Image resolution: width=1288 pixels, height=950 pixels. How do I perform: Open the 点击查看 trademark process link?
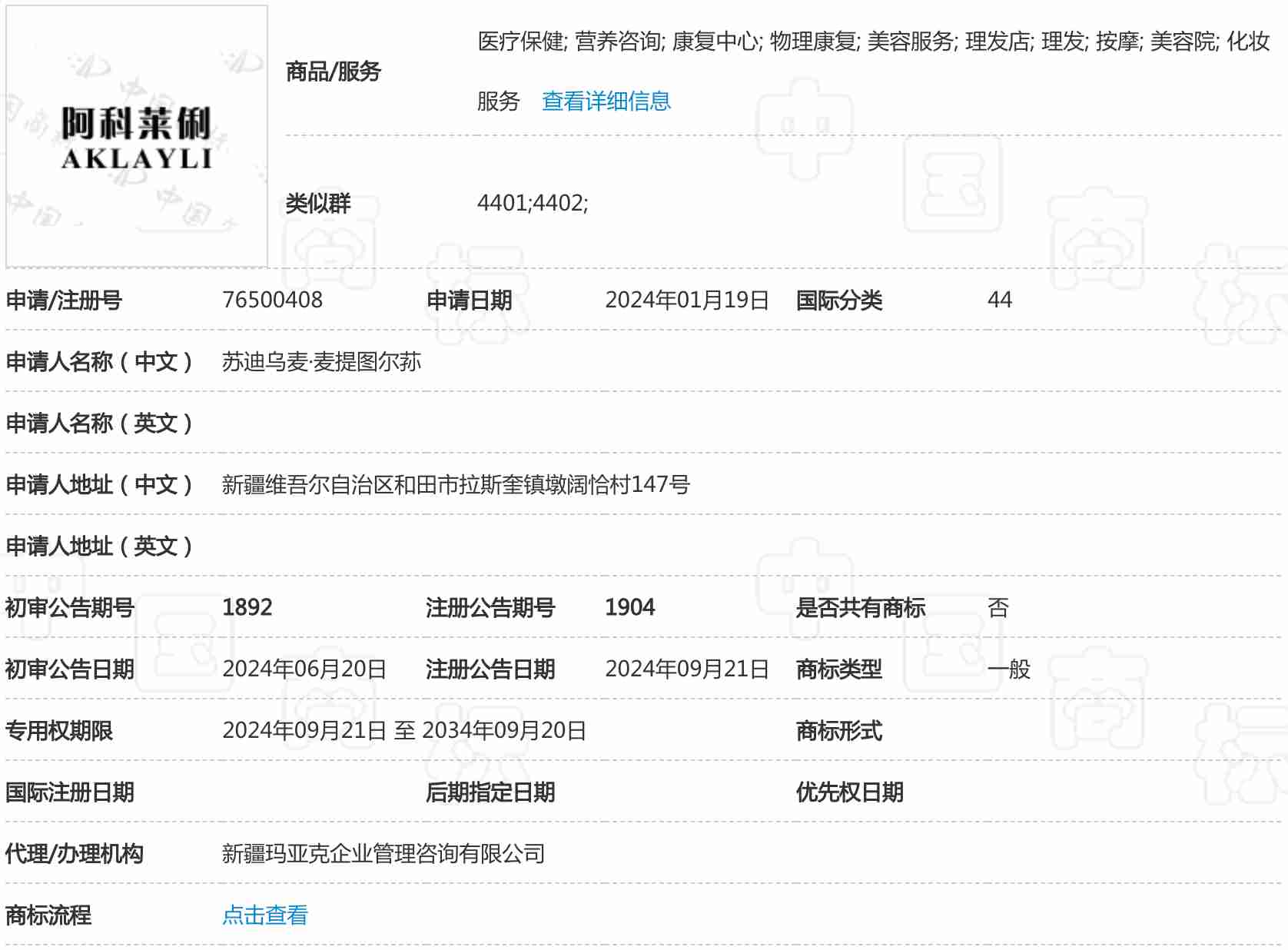coord(264,915)
